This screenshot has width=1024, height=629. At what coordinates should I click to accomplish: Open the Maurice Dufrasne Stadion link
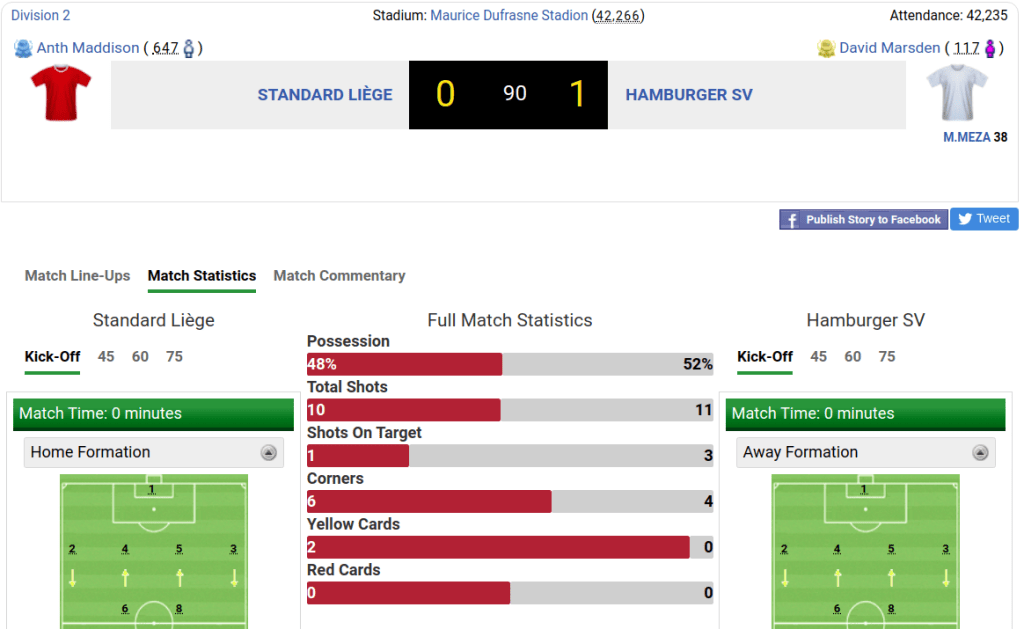click(x=509, y=16)
